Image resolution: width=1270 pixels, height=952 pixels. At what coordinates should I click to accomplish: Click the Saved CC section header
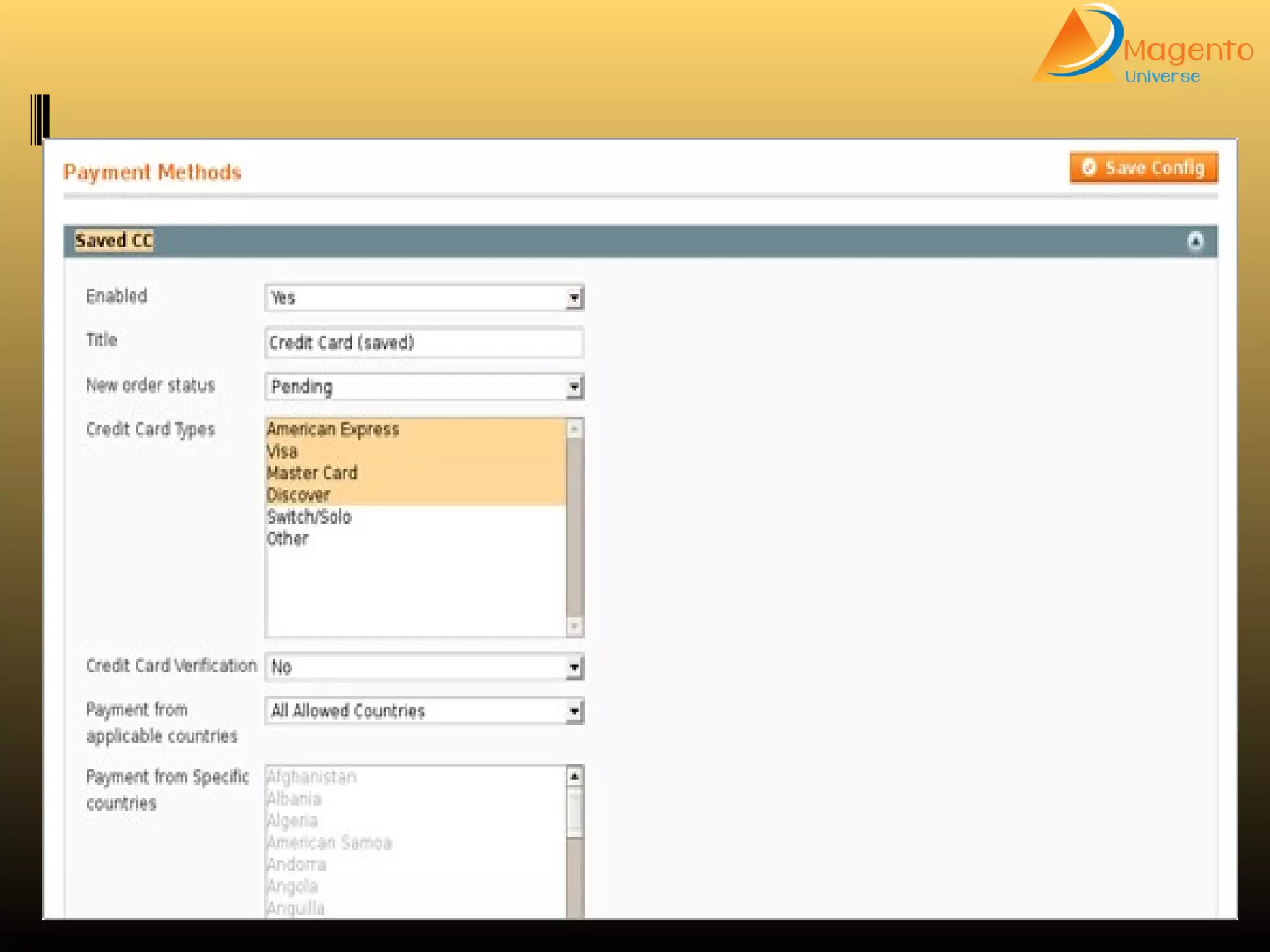[x=114, y=240]
